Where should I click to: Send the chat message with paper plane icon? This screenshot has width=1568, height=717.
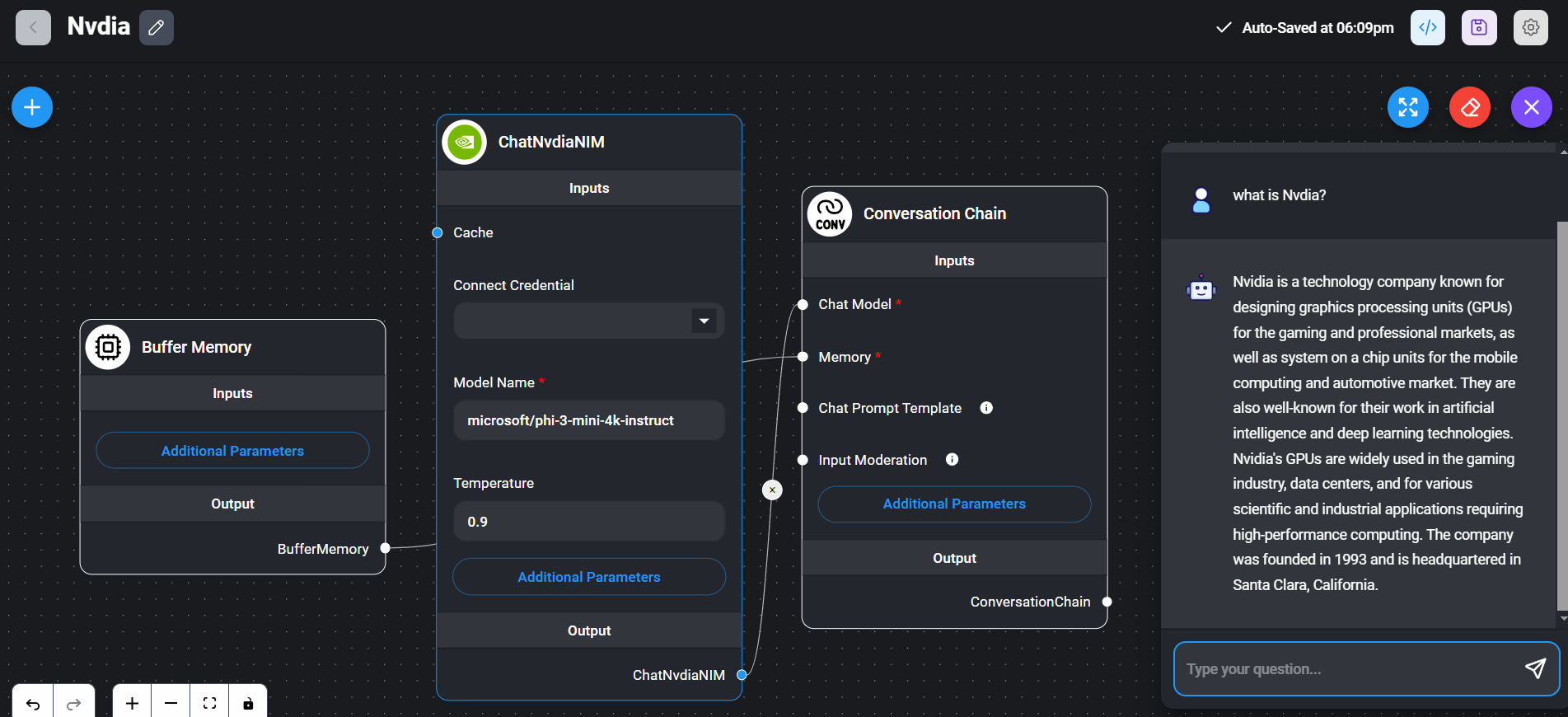[1534, 668]
